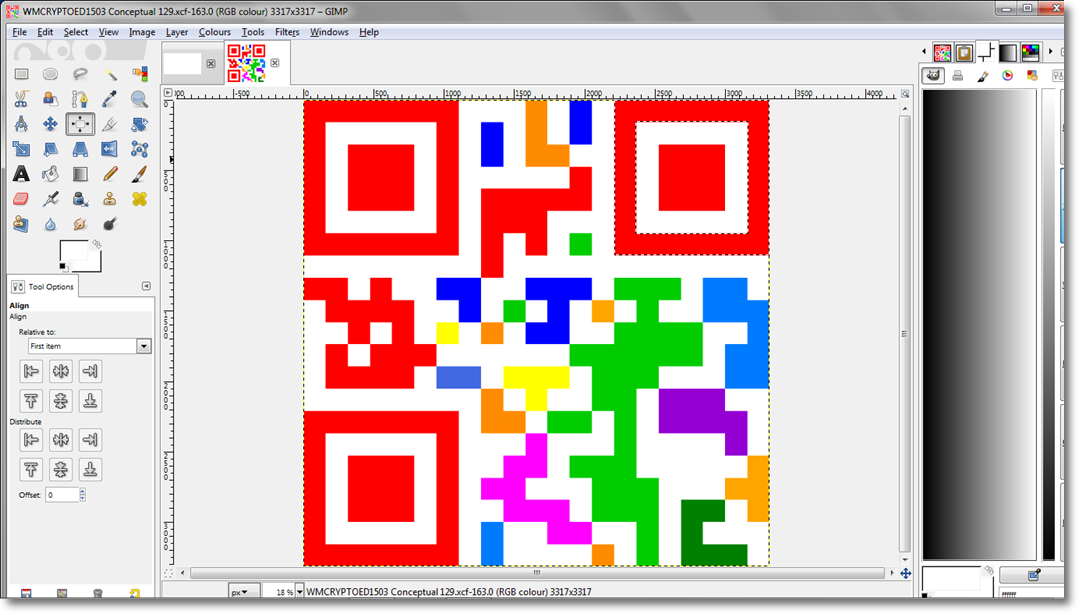1080x615 pixels.
Task: Click the active Alignment tool
Action: pos(80,124)
